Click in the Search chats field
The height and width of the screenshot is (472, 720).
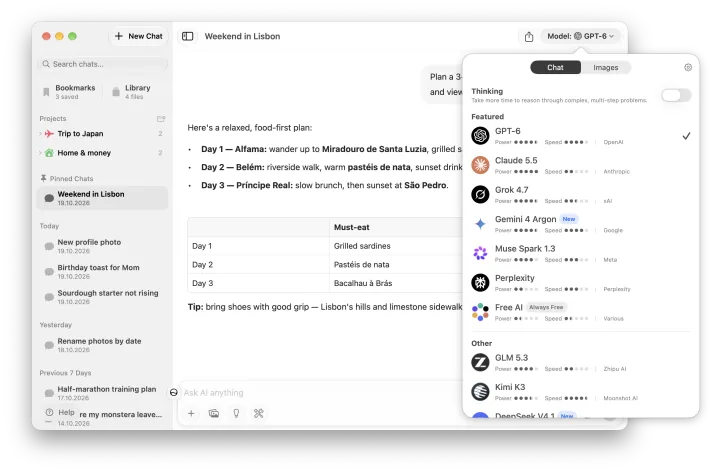[102, 64]
